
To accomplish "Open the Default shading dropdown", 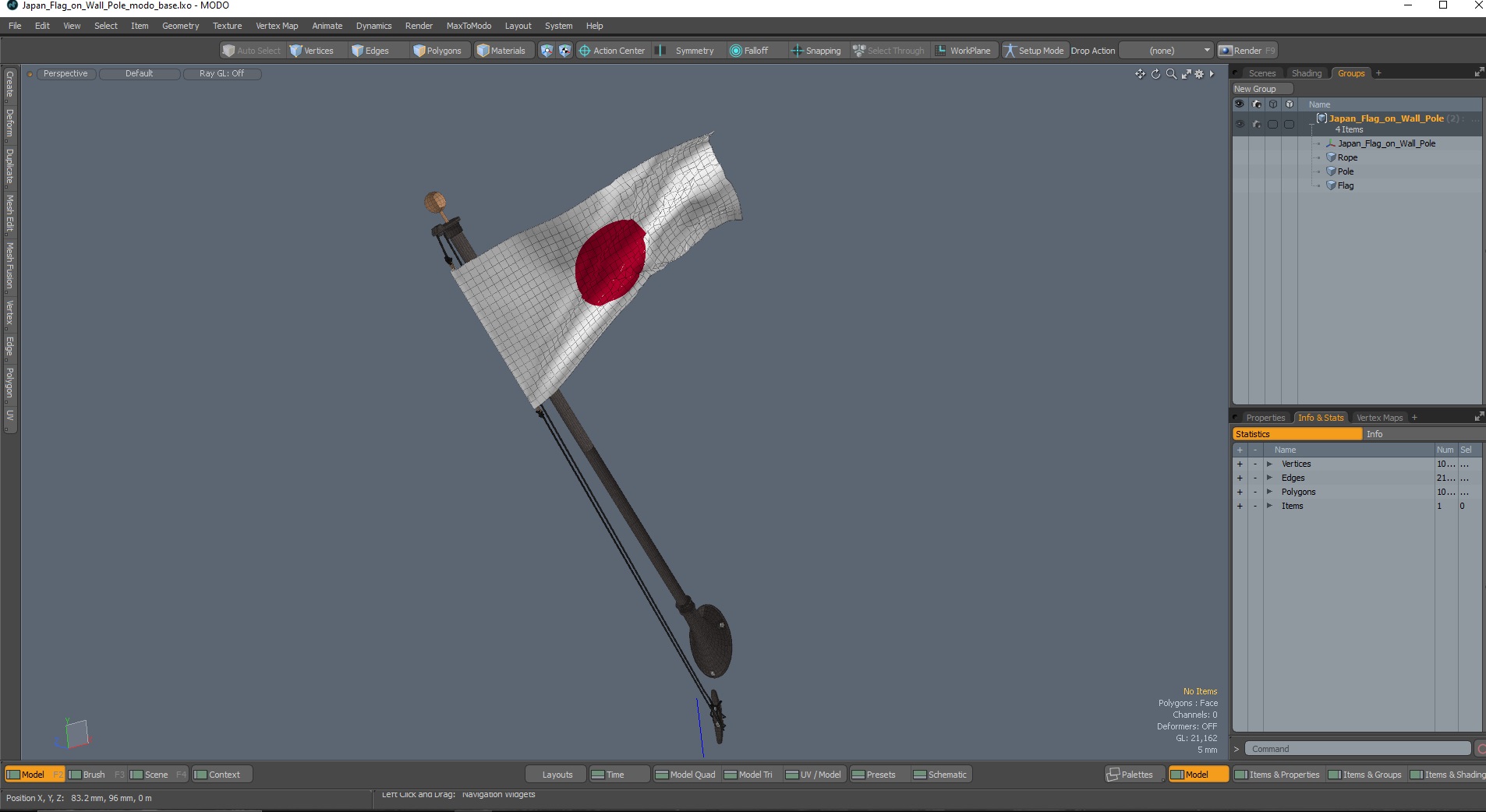I will pyautogui.click(x=140, y=74).
